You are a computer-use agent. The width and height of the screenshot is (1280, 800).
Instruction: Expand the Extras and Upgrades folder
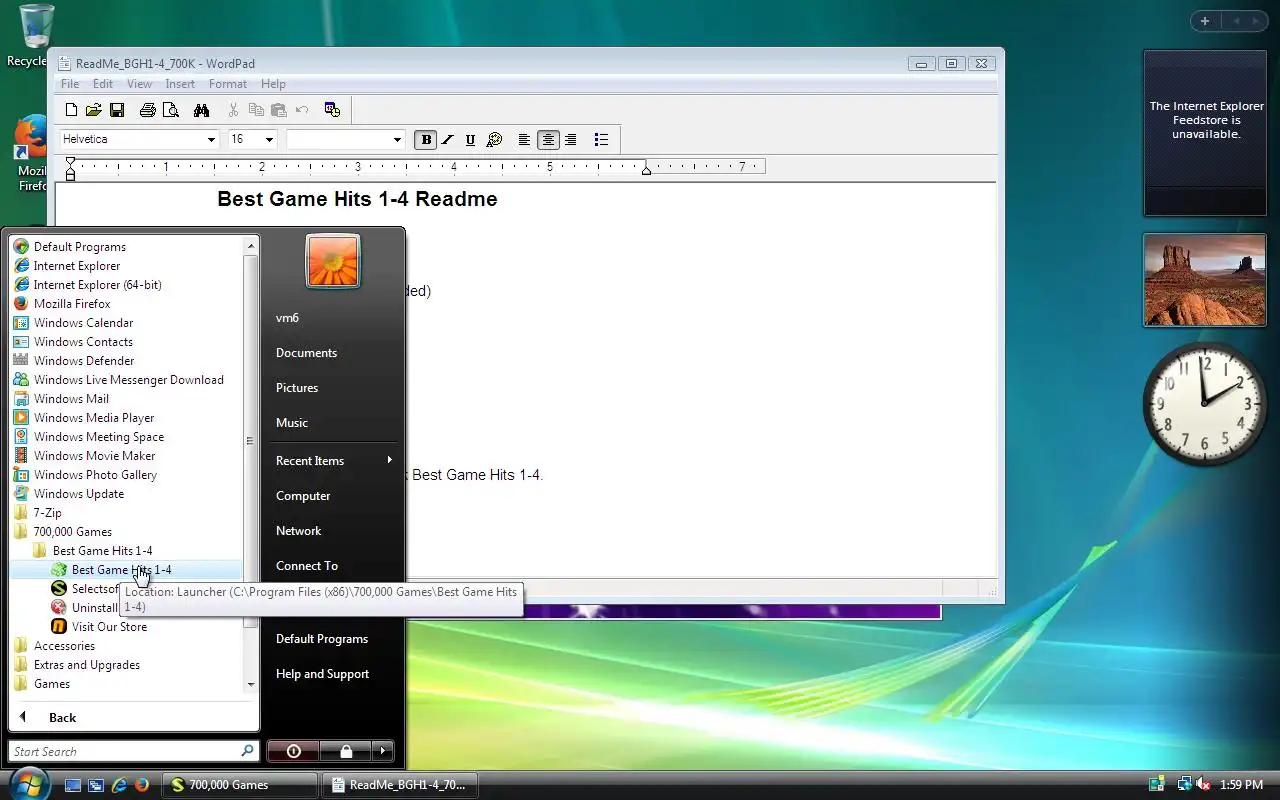click(x=128, y=665)
